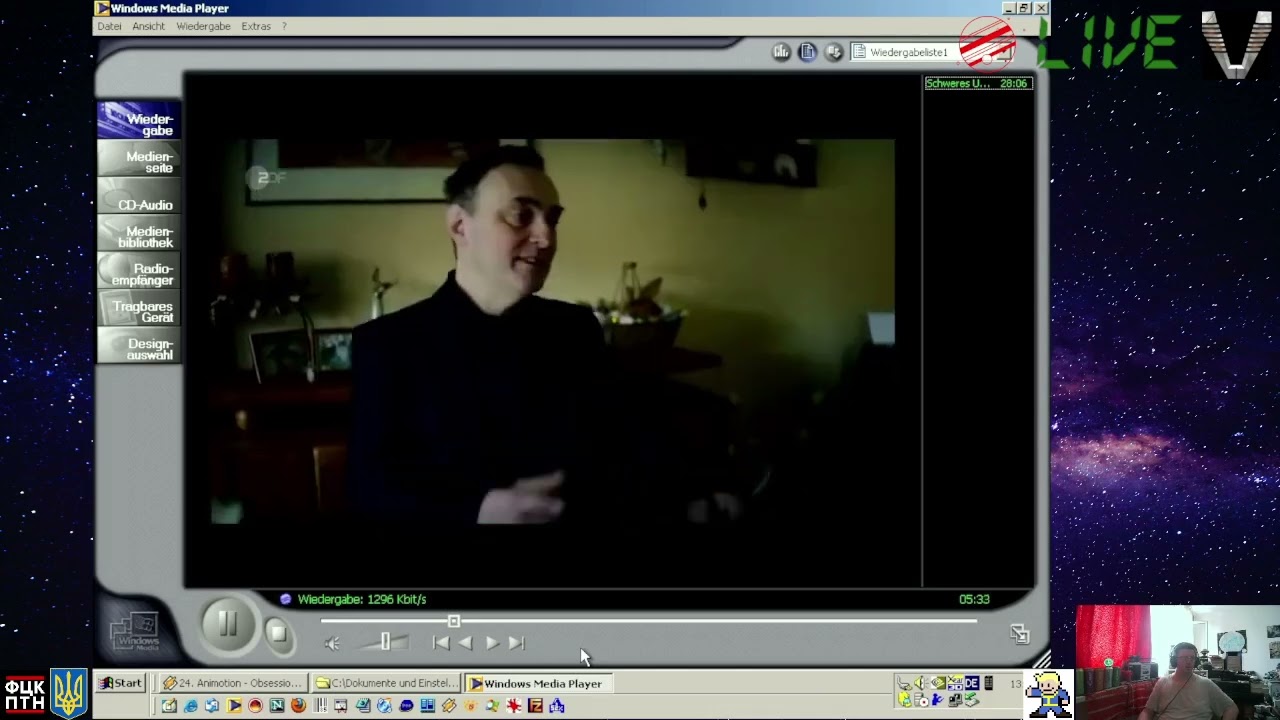This screenshot has height=720, width=1280.
Task: Toggle shuffle with the third round button
Action: pyautogui.click(x=833, y=52)
